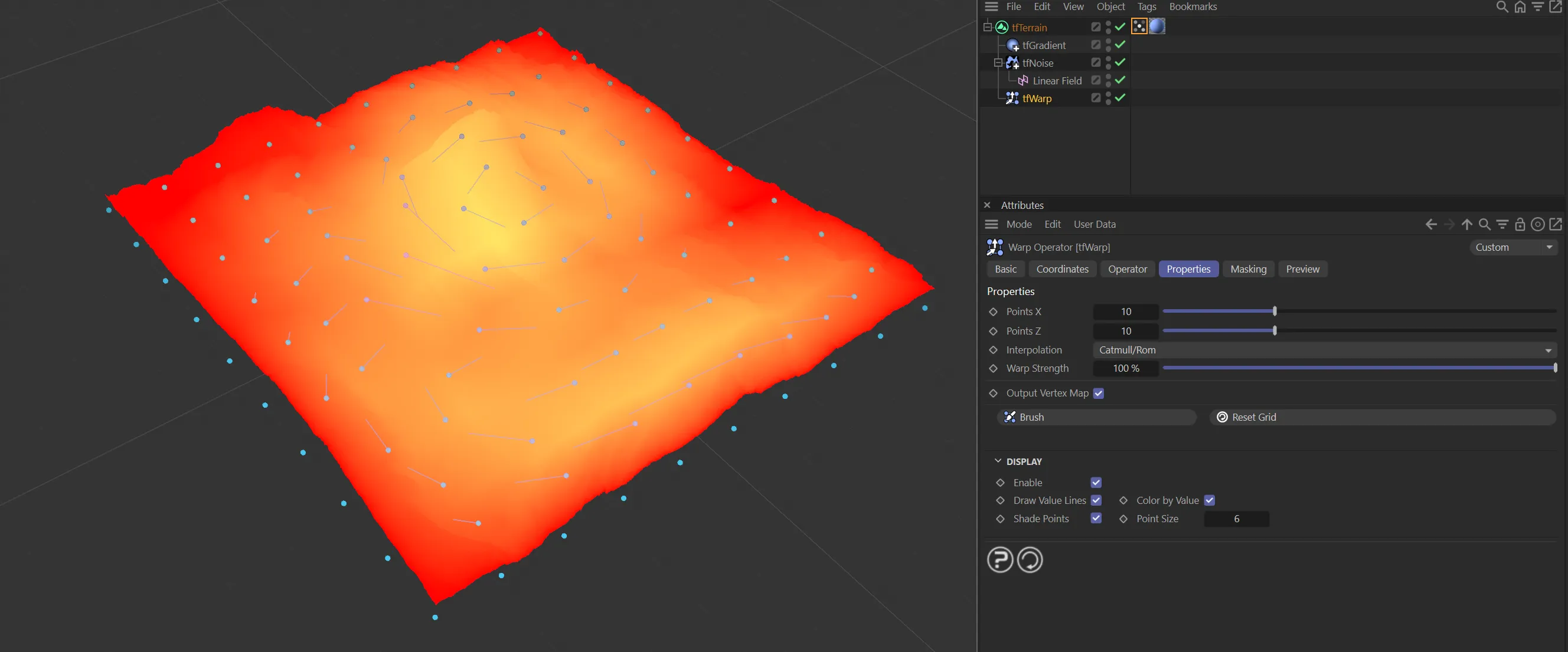Click the circular reset arrow icon
The width and height of the screenshot is (1568, 652).
1030,559
